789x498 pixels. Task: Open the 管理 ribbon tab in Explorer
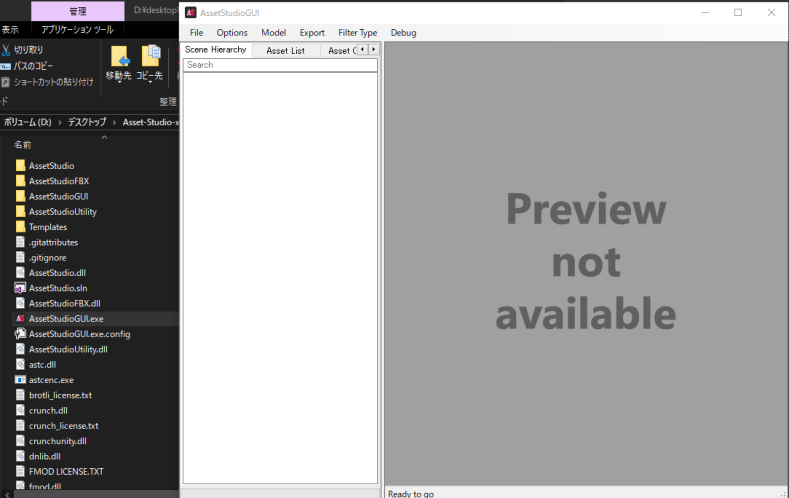(x=77, y=11)
